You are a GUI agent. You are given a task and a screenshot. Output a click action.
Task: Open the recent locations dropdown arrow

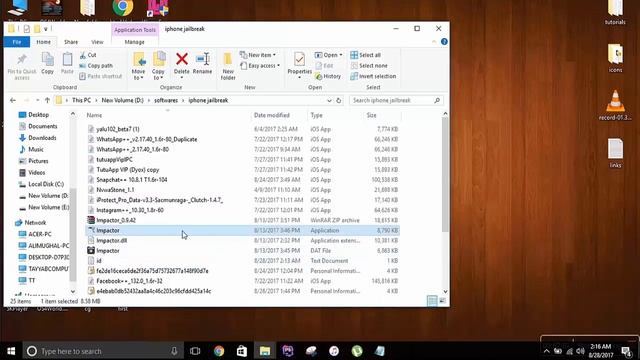click(37, 100)
